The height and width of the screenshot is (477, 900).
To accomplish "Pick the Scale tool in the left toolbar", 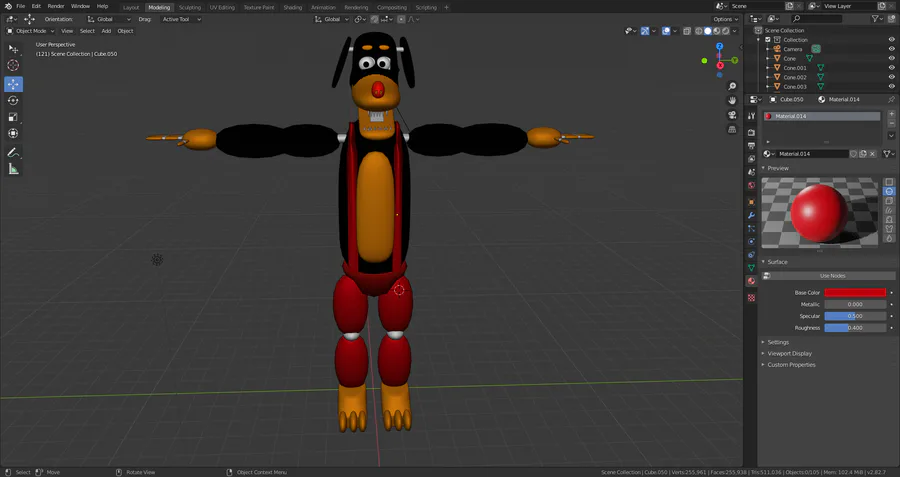I will click(x=13, y=117).
